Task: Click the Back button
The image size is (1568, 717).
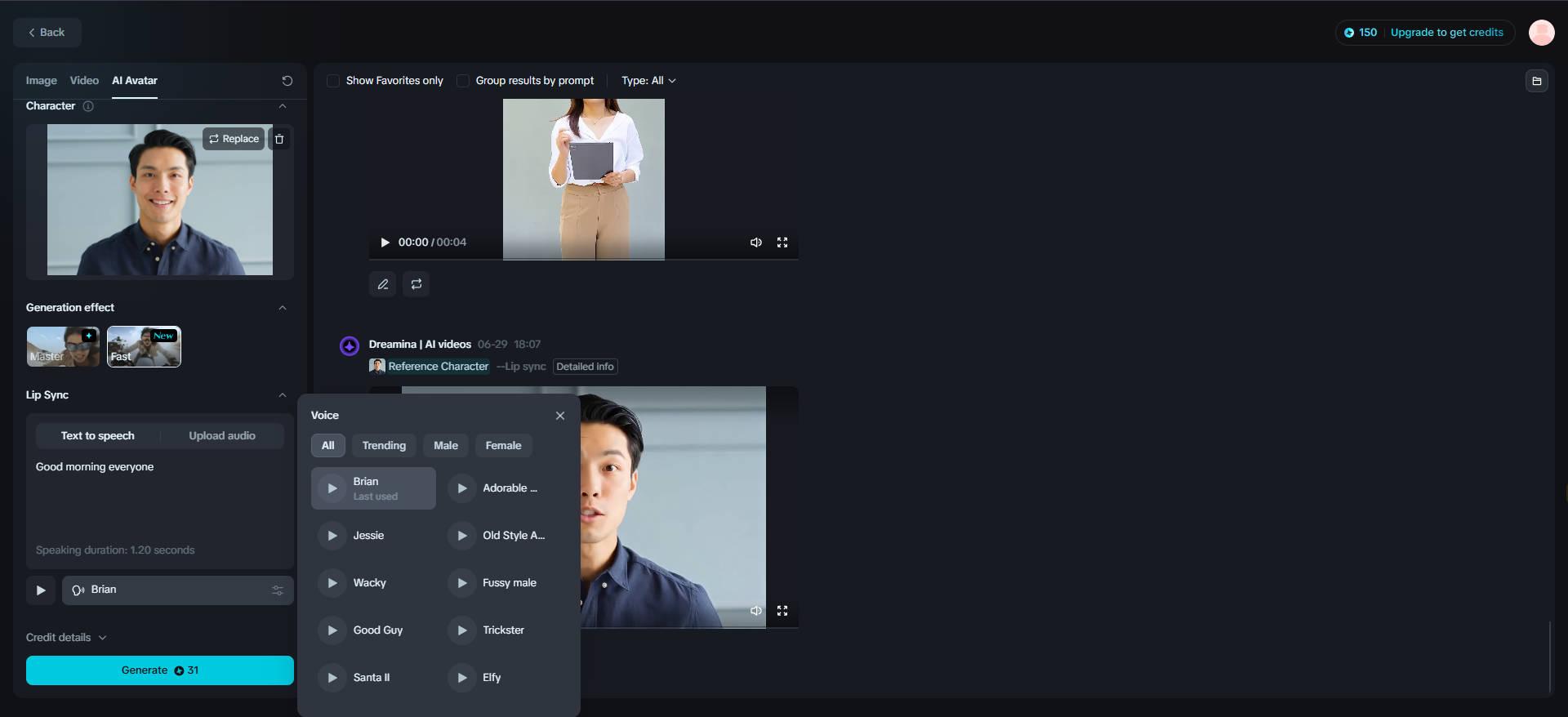Action: tap(47, 33)
